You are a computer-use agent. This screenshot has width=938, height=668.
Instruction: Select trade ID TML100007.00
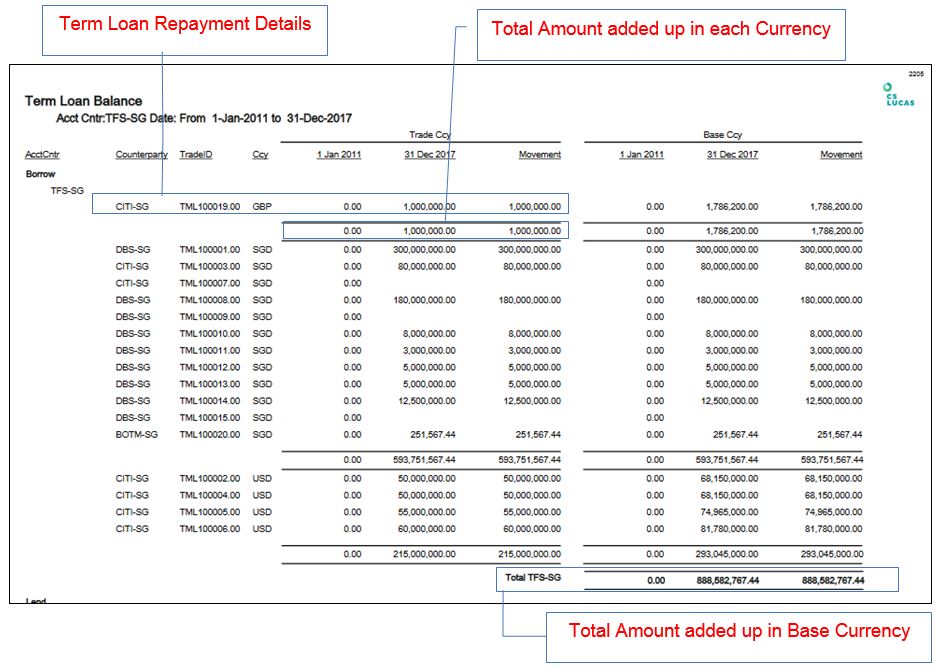[x=209, y=283]
